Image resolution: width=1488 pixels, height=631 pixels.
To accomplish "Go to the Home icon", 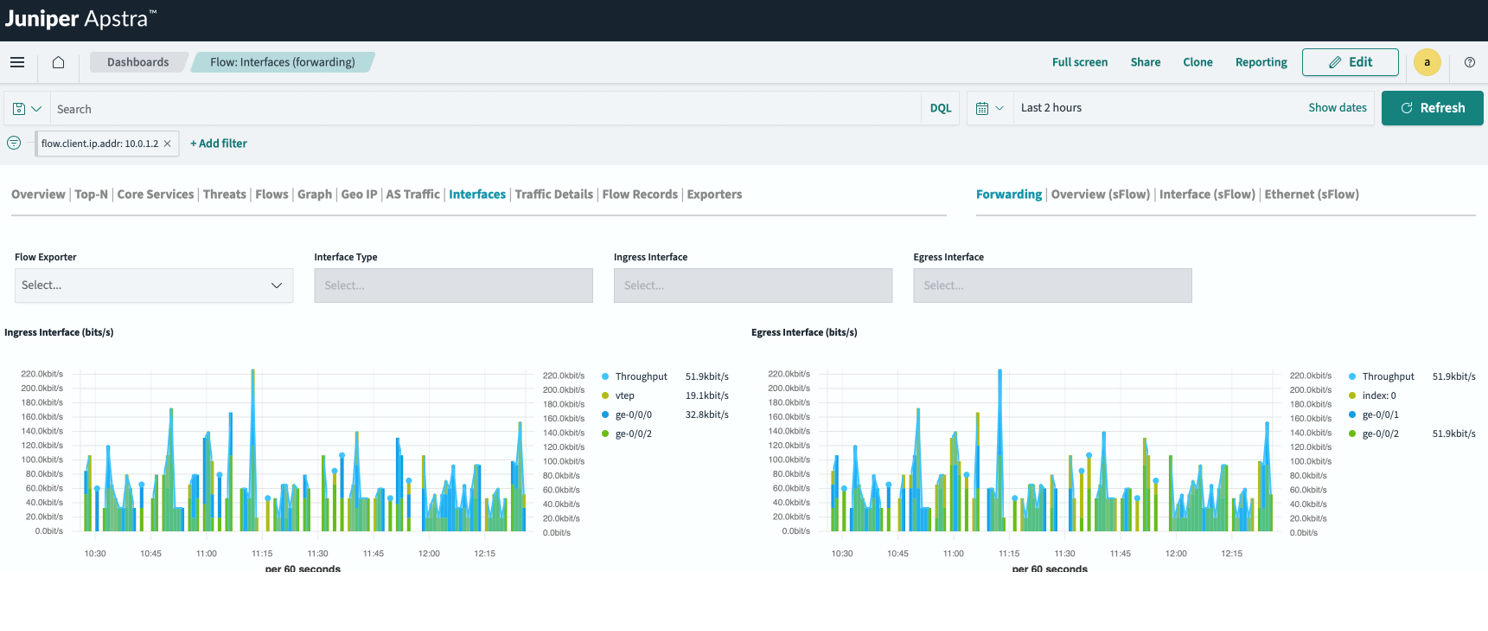I will 58,62.
